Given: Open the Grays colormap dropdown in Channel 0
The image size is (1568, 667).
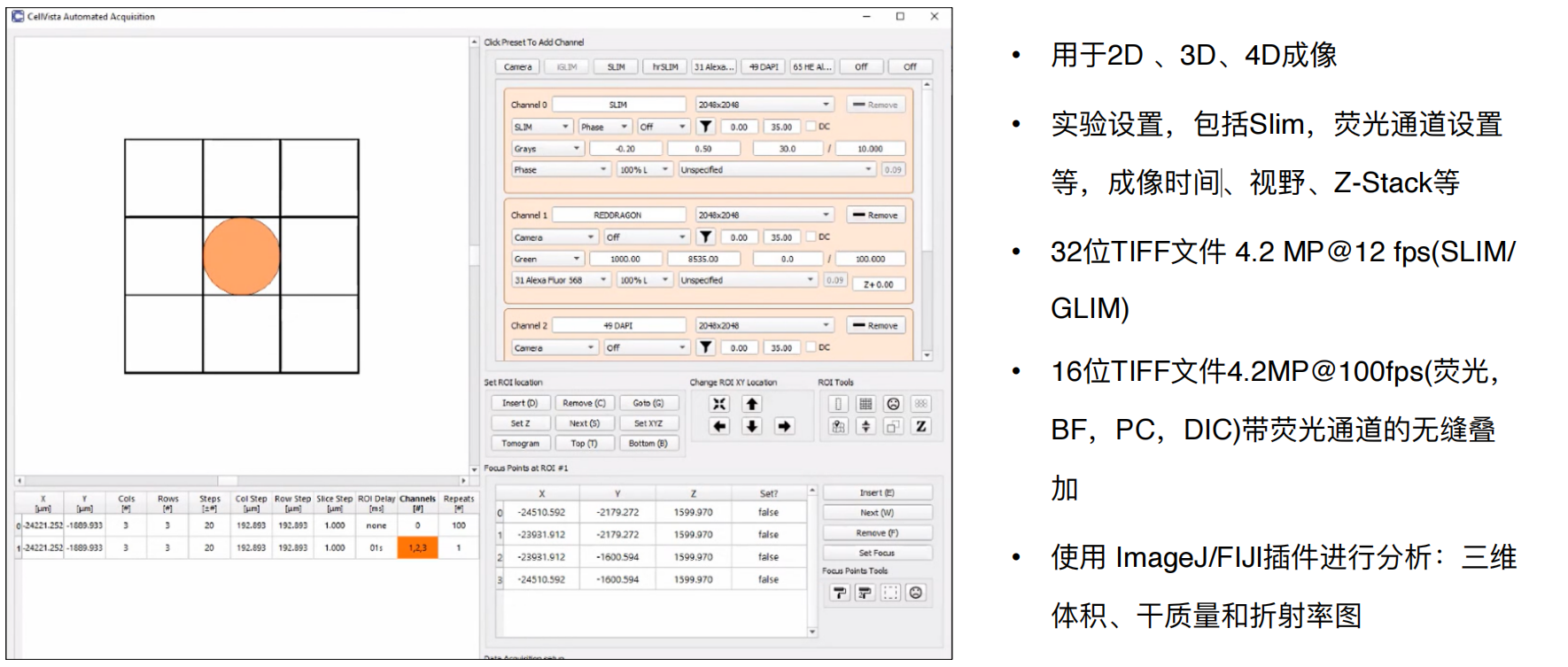Looking at the screenshot, I should pos(547,149).
